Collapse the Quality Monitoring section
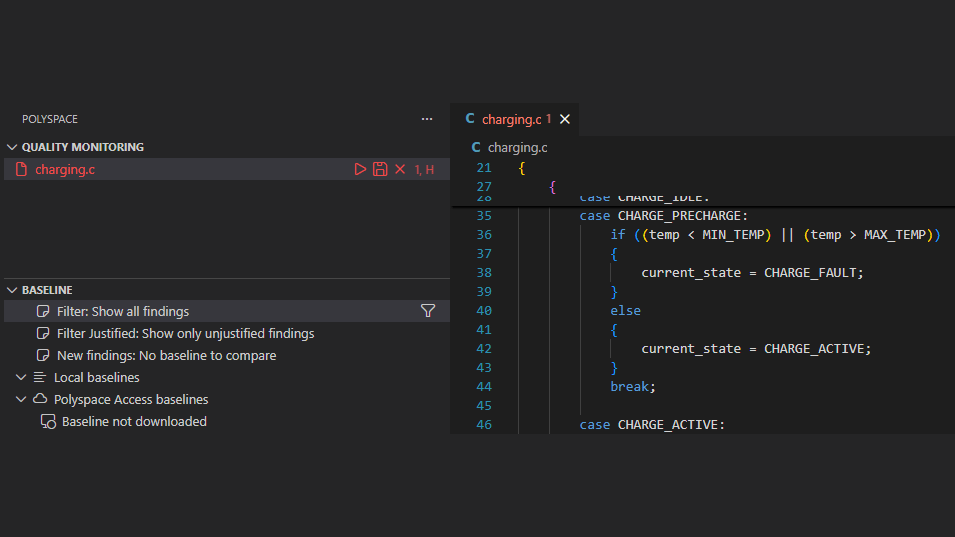The width and height of the screenshot is (955, 537). click(12, 147)
